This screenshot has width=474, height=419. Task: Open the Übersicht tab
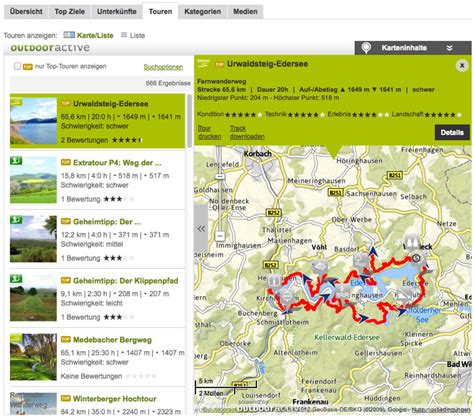tap(26, 12)
